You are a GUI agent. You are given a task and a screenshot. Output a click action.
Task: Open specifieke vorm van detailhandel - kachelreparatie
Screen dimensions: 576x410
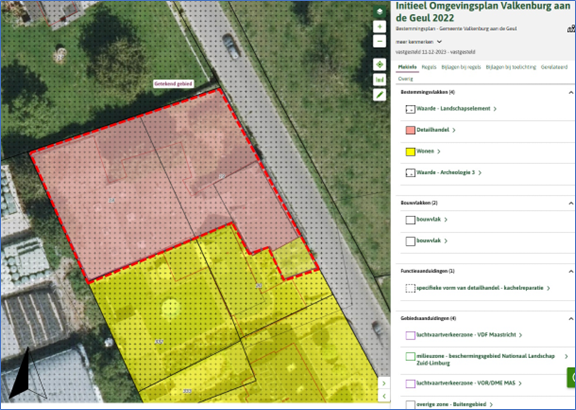(480, 288)
